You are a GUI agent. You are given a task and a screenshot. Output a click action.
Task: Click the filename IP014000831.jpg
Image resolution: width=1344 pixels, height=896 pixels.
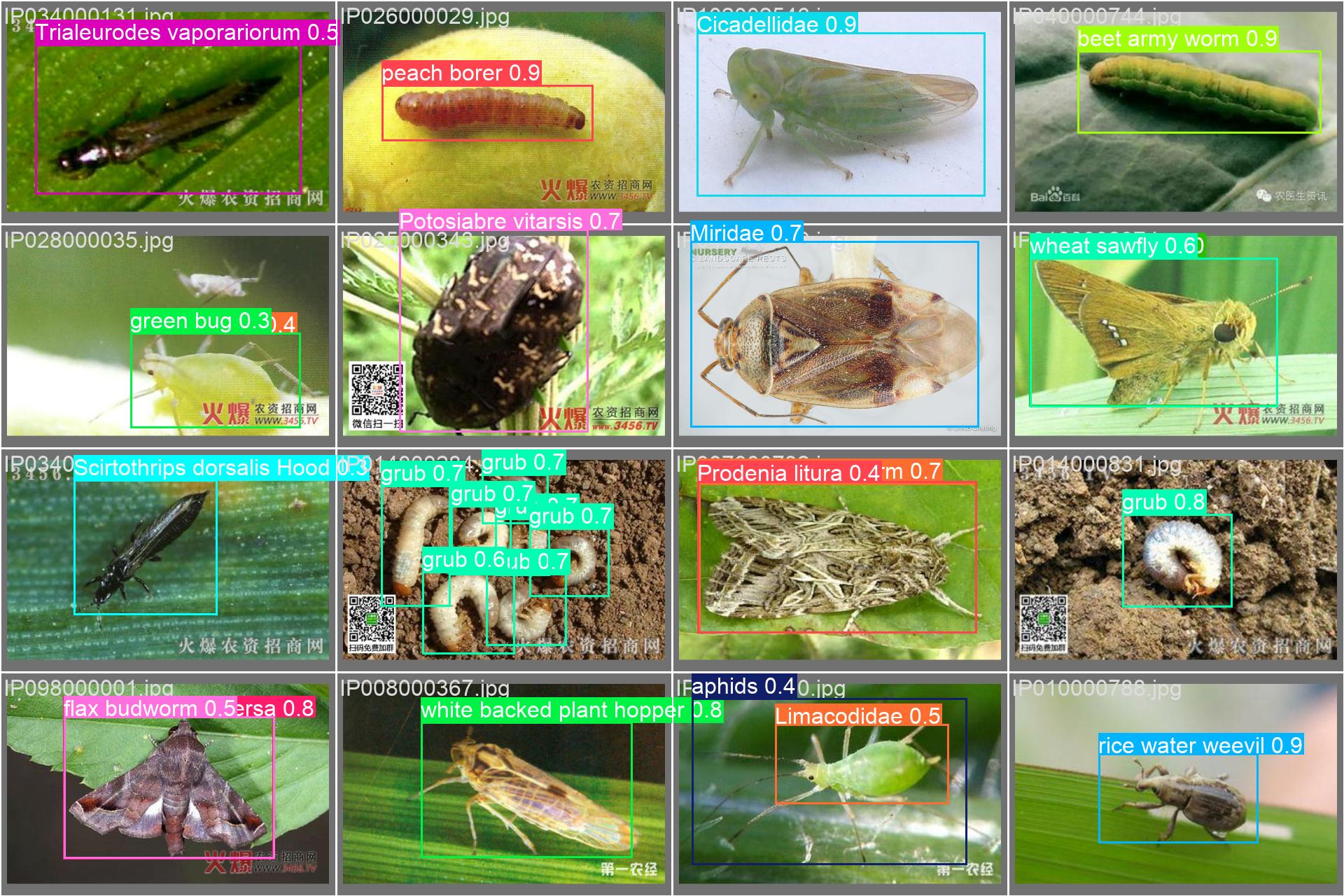pyautogui.click(x=1097, y=464)
